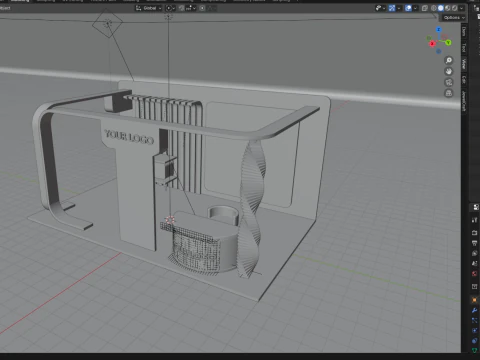Toggle the show overlays button
Screen dimensions: 480x360
pos(408,8)
